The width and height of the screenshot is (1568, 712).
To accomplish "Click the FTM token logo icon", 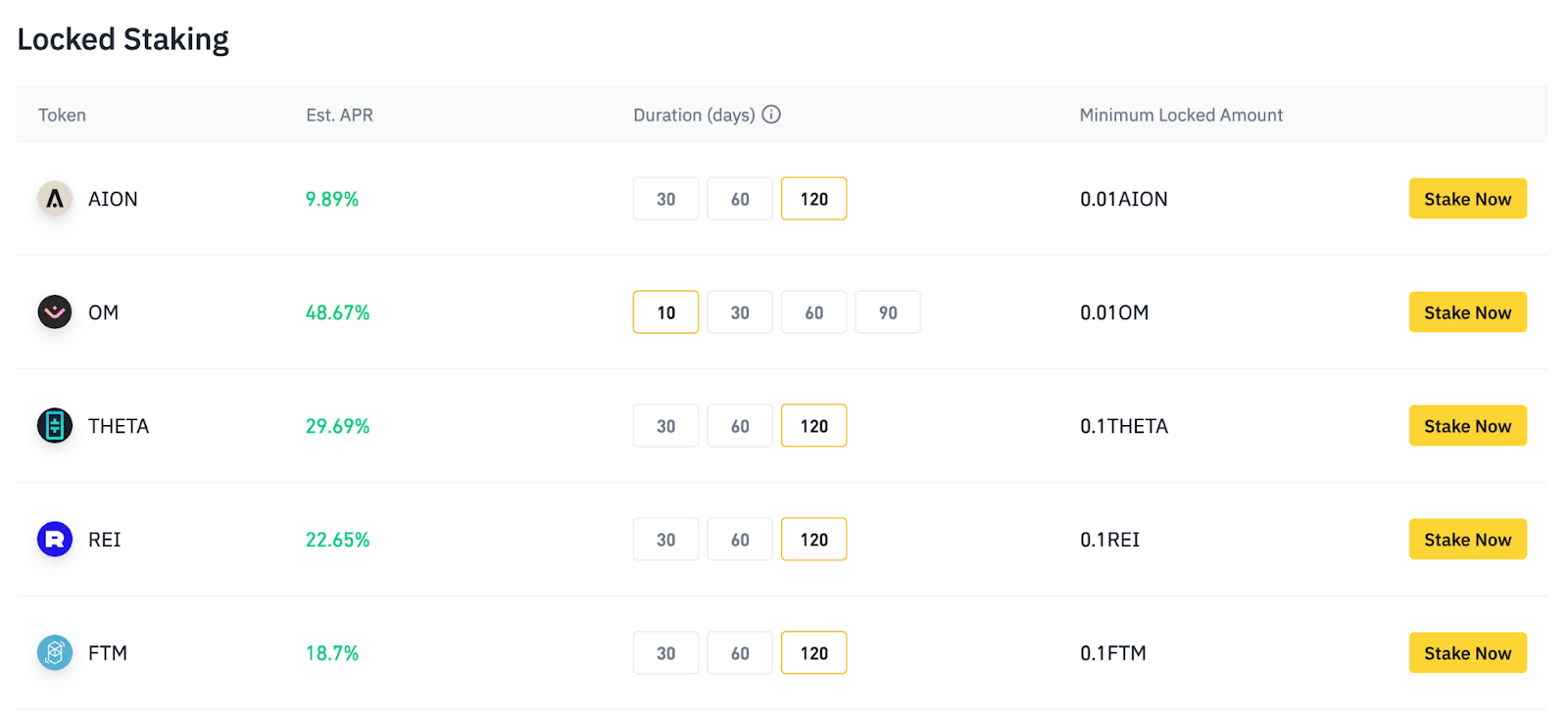I will 55,653.
